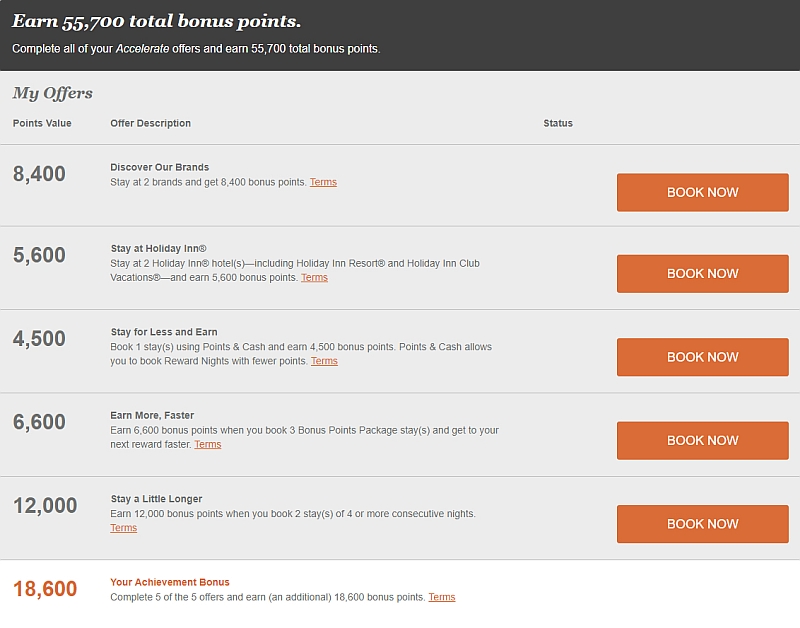Click the 18,600 achievement points value

pos(45,589)
